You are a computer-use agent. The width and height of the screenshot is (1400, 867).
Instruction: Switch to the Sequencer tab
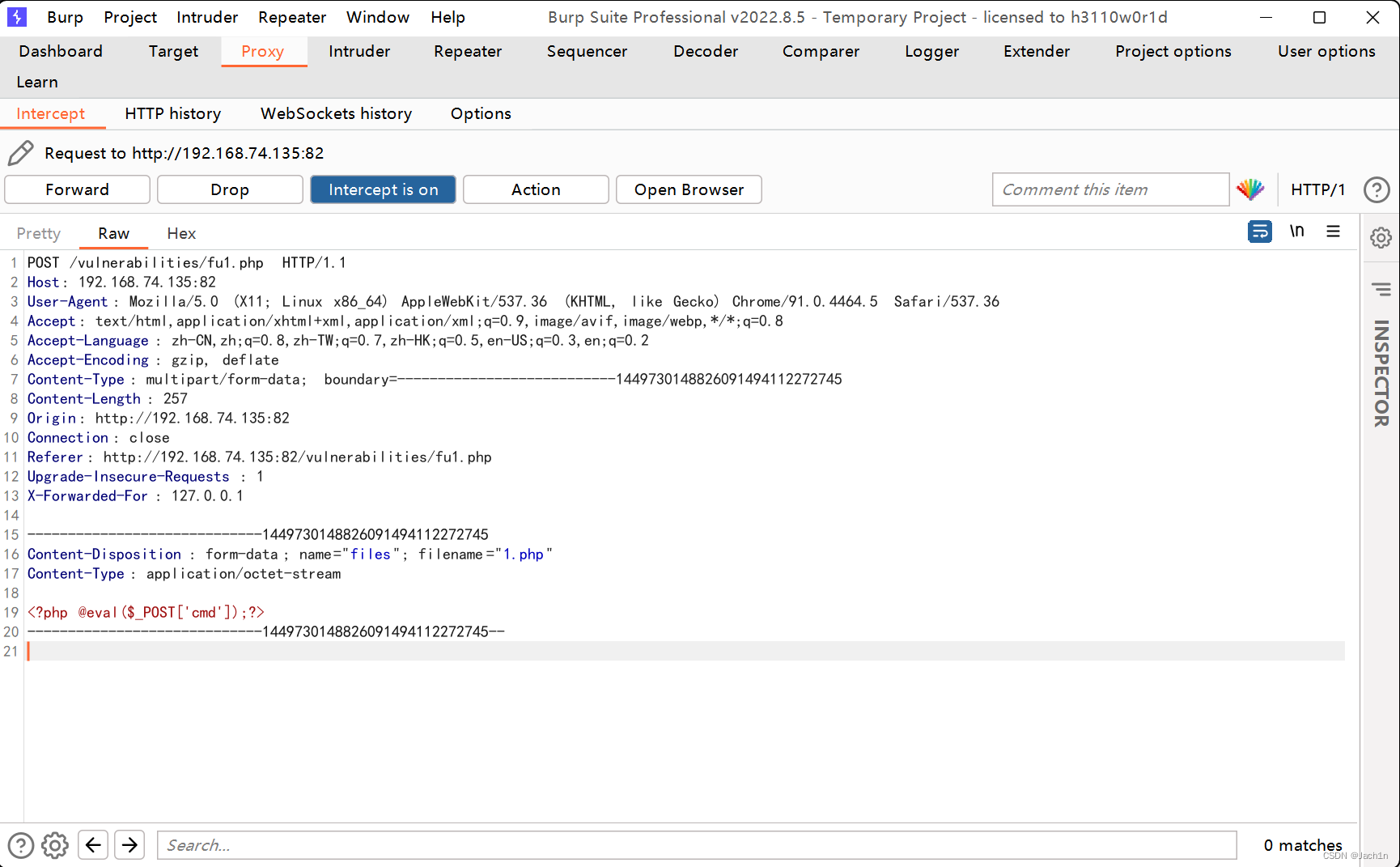pyautogui.click(x=587, y=51)
